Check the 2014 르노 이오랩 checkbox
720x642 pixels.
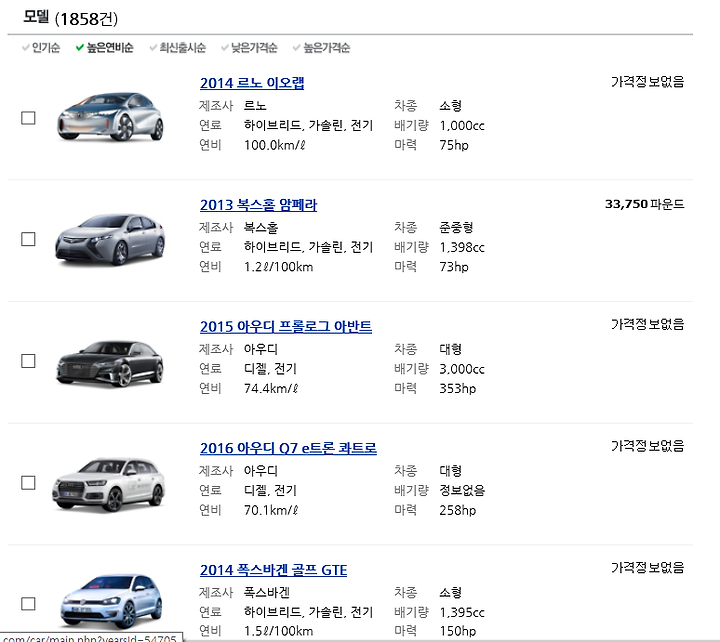(x=28, y=118)
